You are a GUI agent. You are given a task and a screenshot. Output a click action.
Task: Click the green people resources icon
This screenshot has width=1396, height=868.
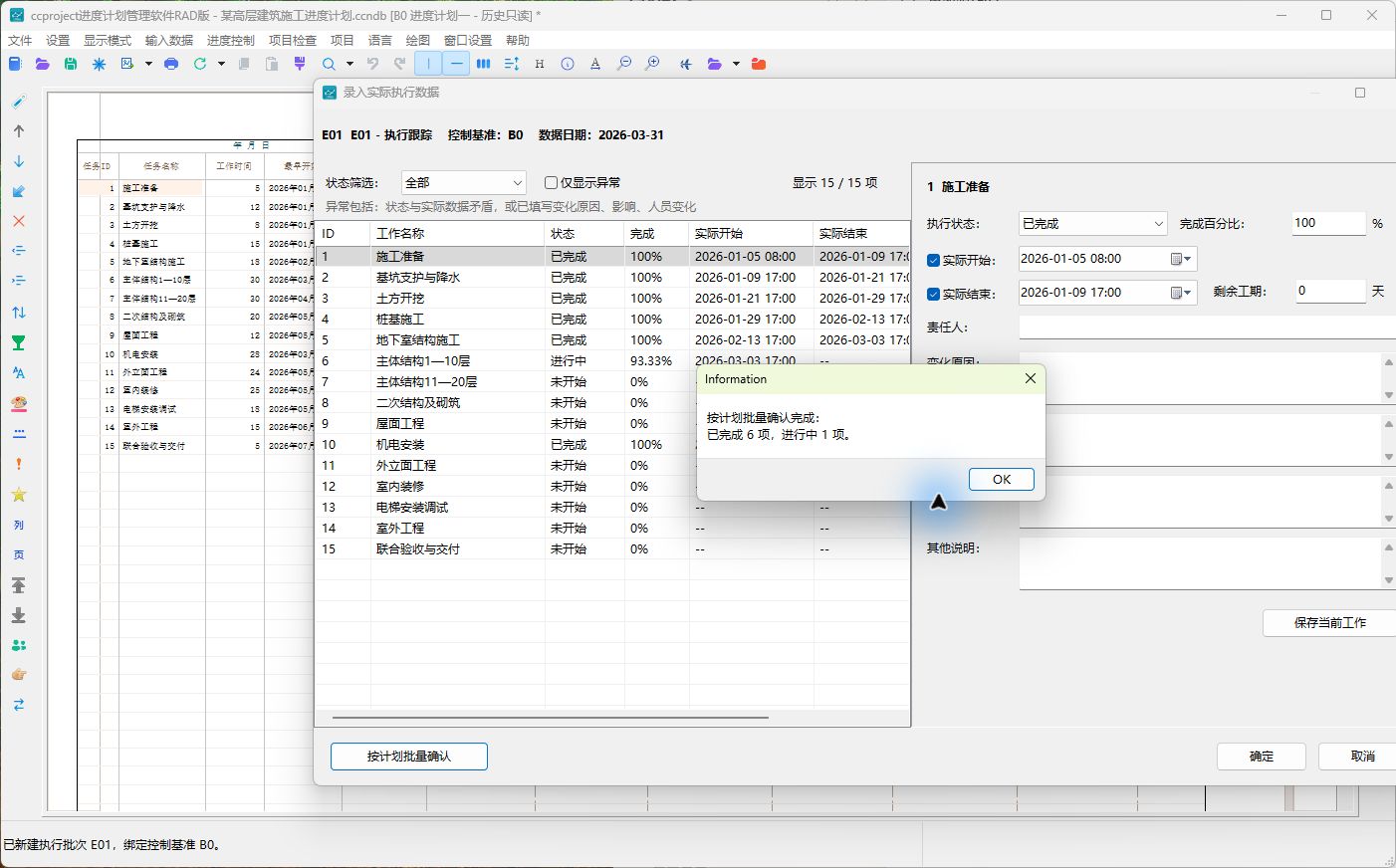click(19, 645)
